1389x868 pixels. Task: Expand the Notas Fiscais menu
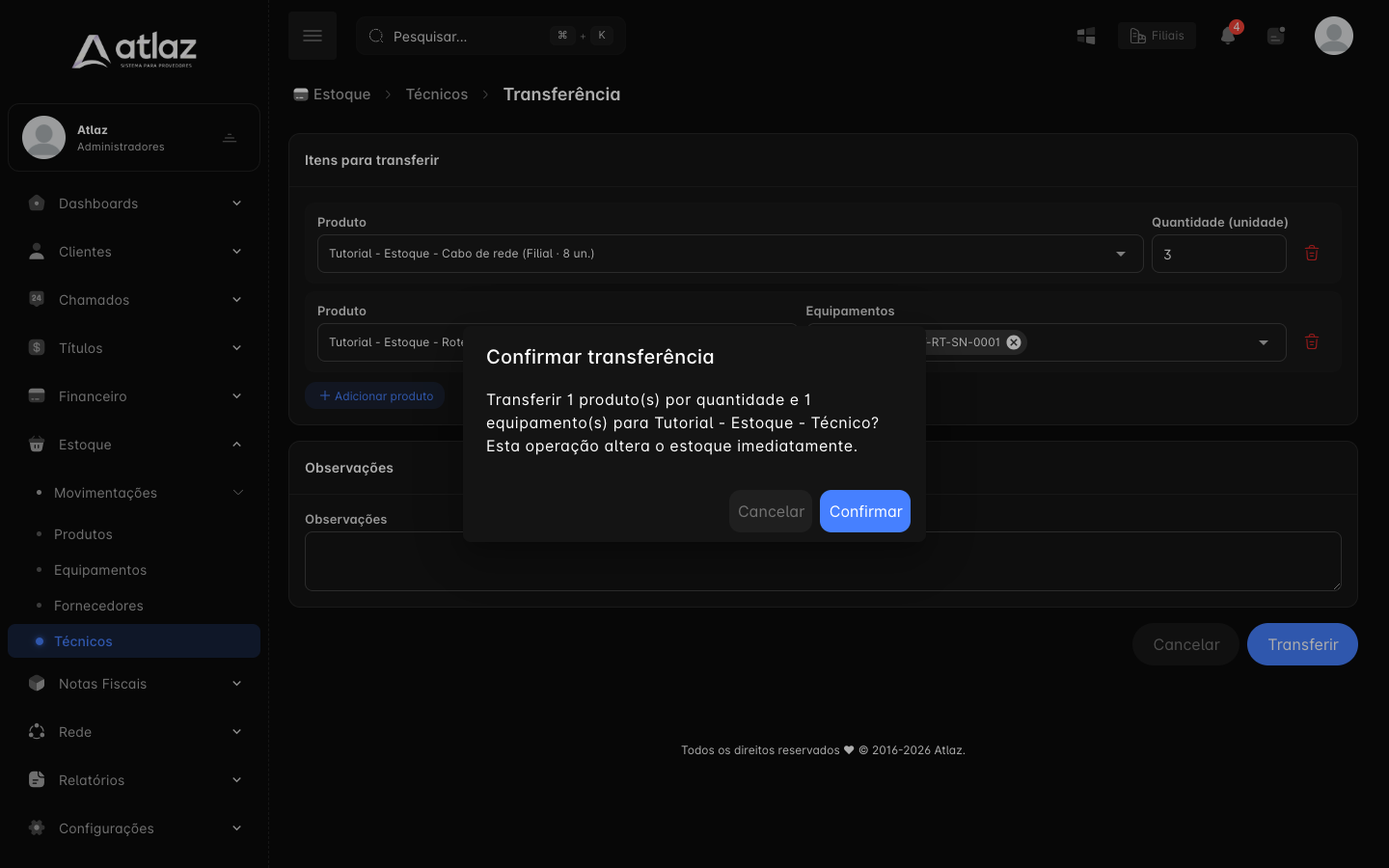[134, 684]
